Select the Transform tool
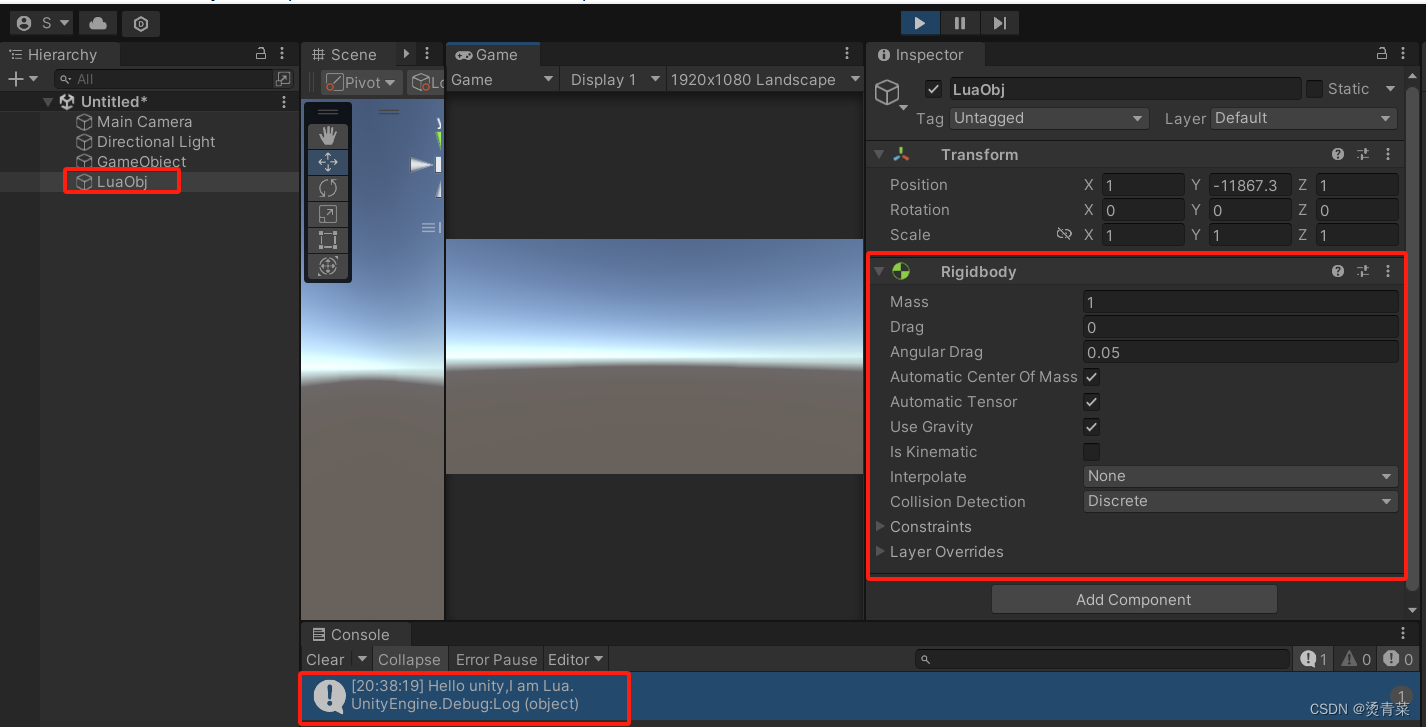Viewport: 1426px width, 727px height. click(328, 266)
